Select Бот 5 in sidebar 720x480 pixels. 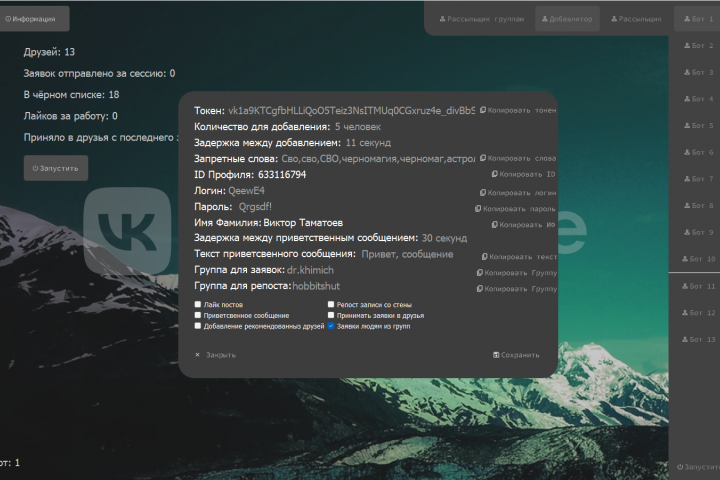click(698, 125)
